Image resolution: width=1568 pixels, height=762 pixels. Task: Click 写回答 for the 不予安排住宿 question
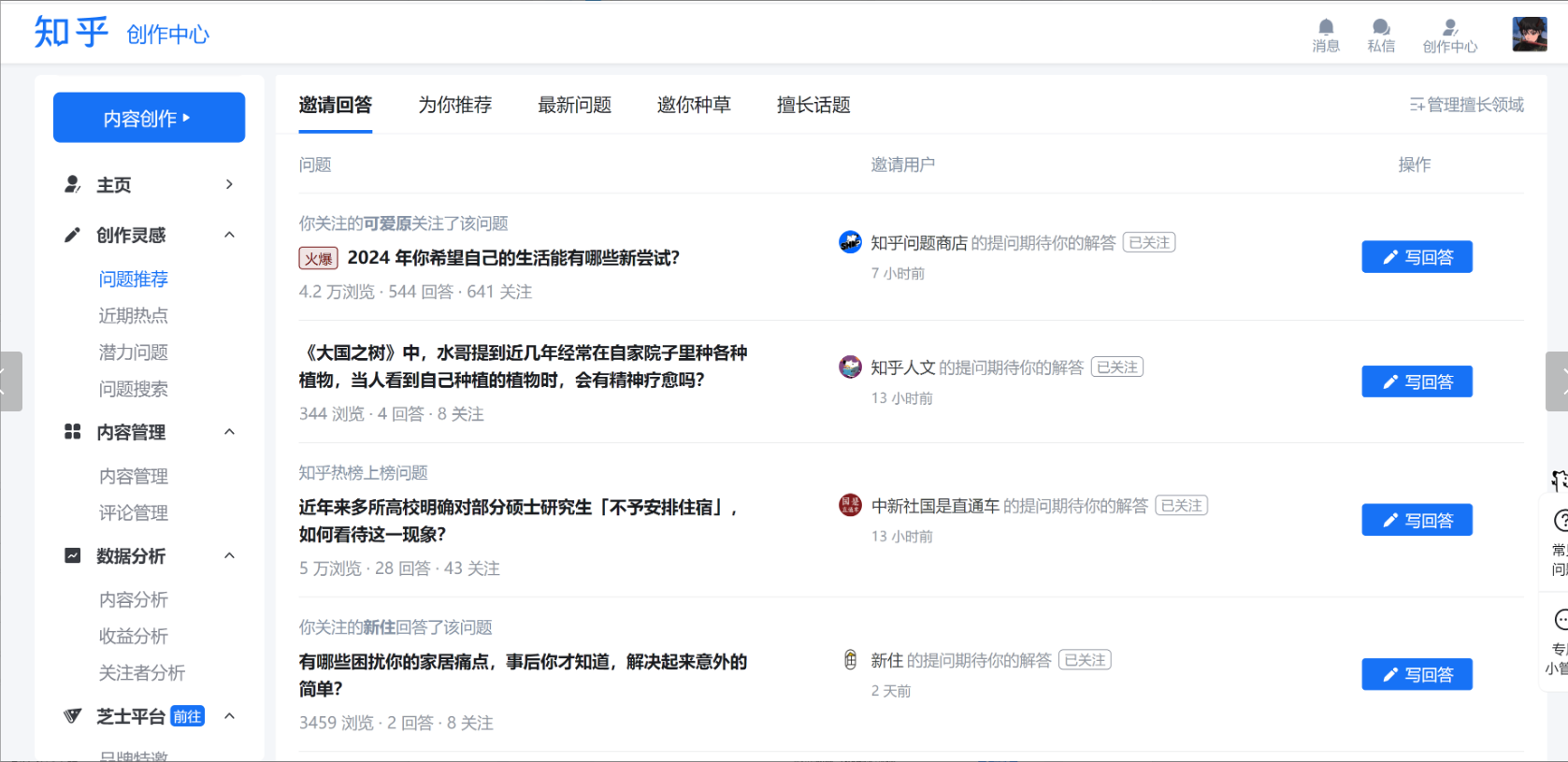point(1417,520)
